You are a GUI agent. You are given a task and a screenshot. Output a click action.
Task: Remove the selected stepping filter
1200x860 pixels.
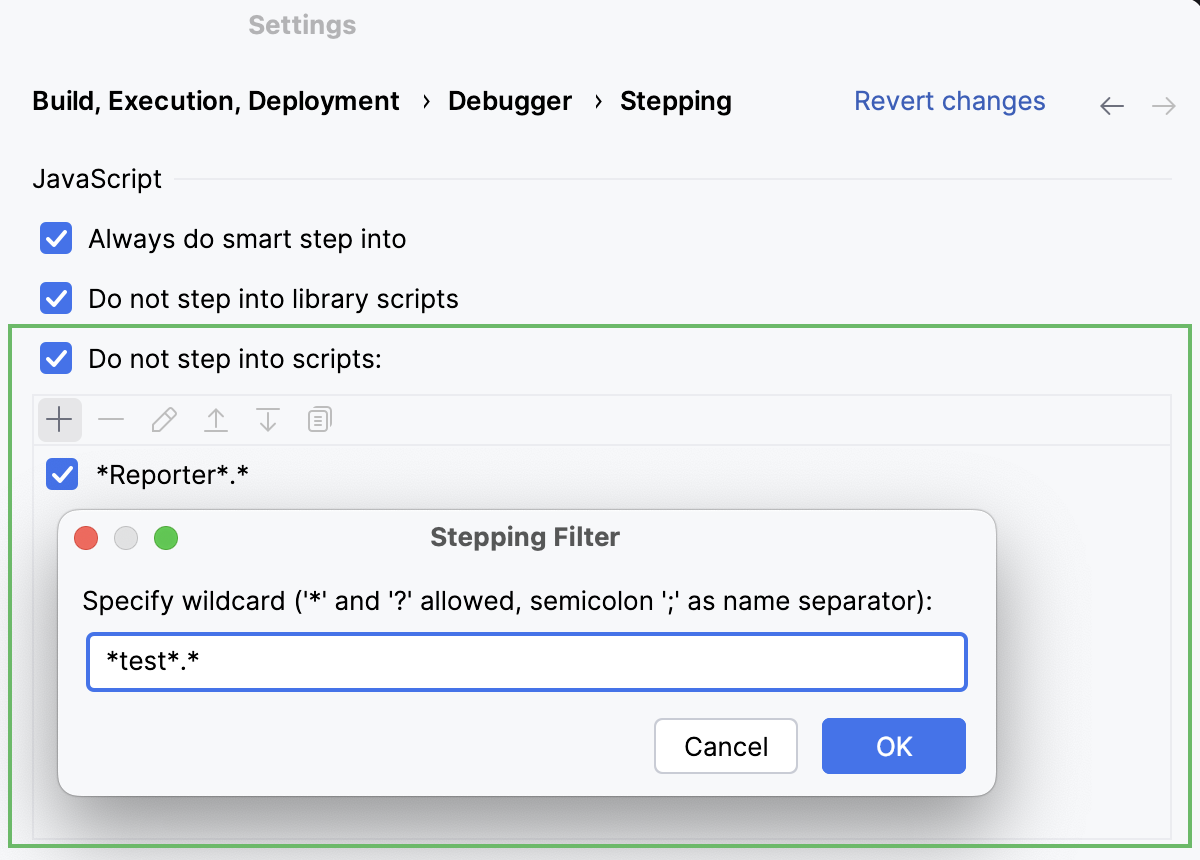point(111,419)
